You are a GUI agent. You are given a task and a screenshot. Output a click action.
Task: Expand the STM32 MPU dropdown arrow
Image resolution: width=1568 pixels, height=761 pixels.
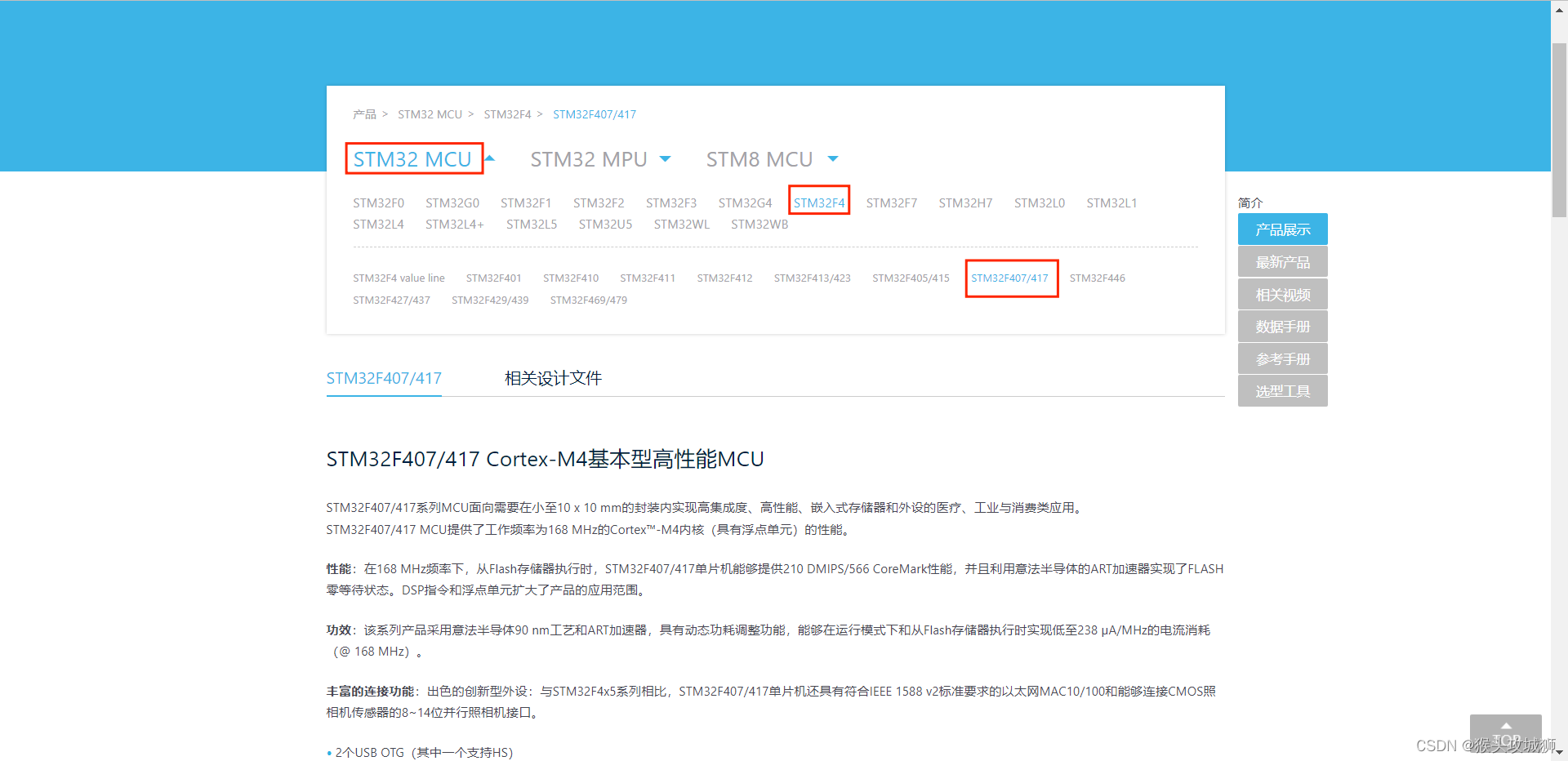tap(665, 159)
